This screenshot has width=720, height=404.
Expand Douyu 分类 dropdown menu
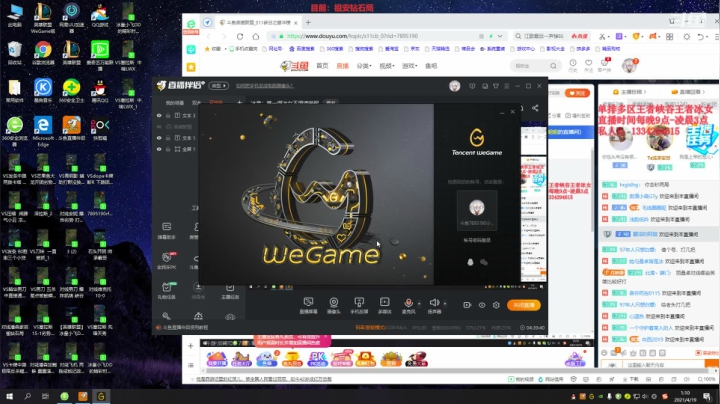click(364, 66)
